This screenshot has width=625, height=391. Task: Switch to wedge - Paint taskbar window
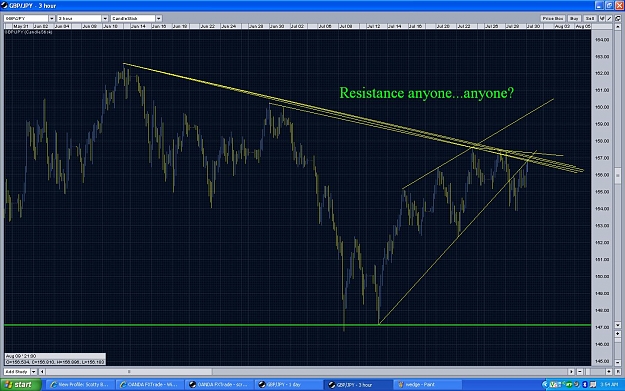click(427, 385)
